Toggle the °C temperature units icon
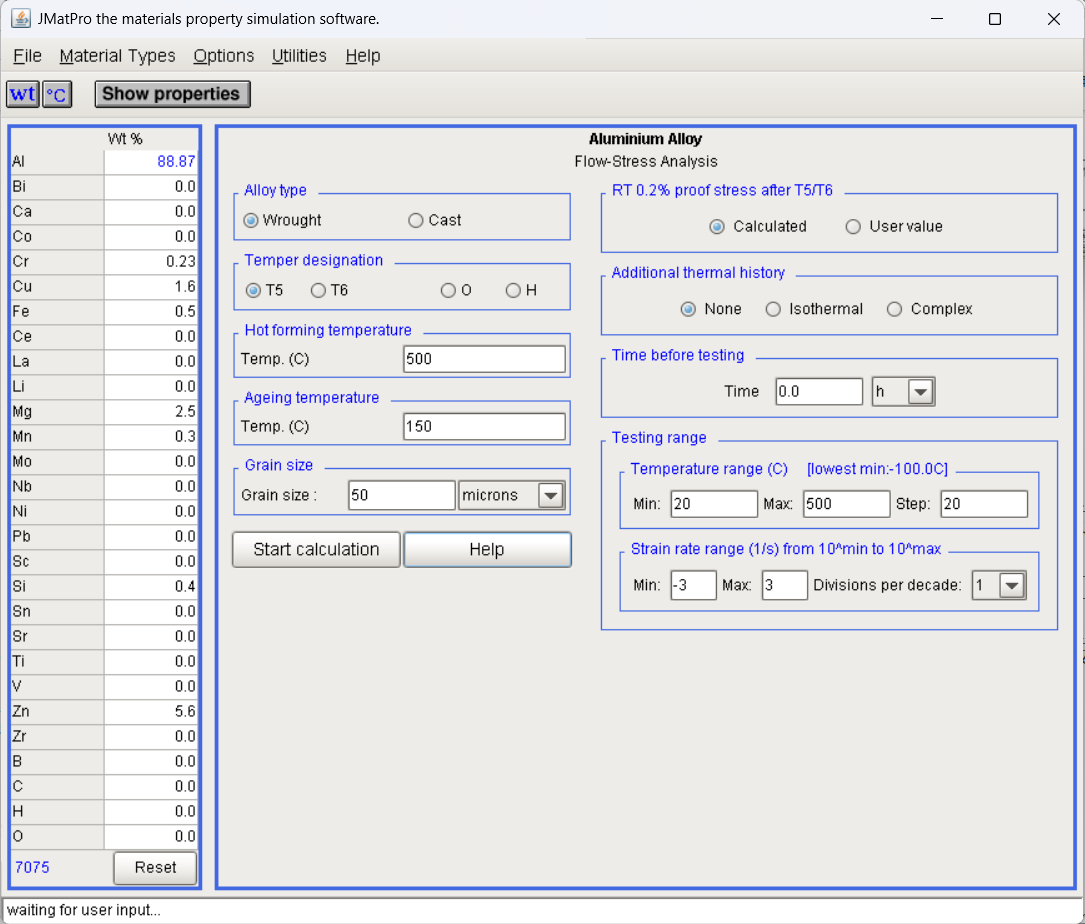This screenshot has width=1085, height=924. (57, 94)
